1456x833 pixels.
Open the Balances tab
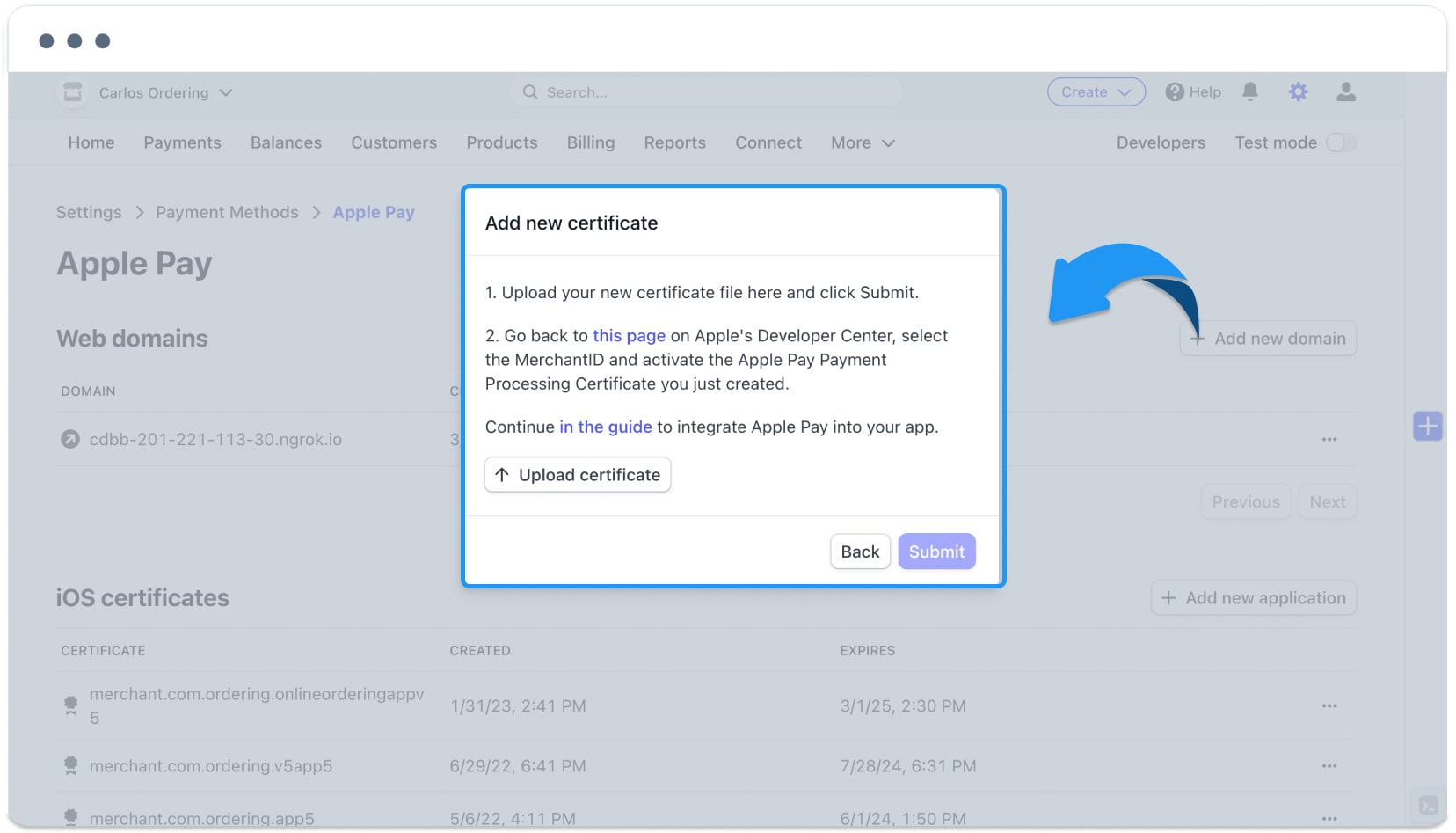pos(286,142)
